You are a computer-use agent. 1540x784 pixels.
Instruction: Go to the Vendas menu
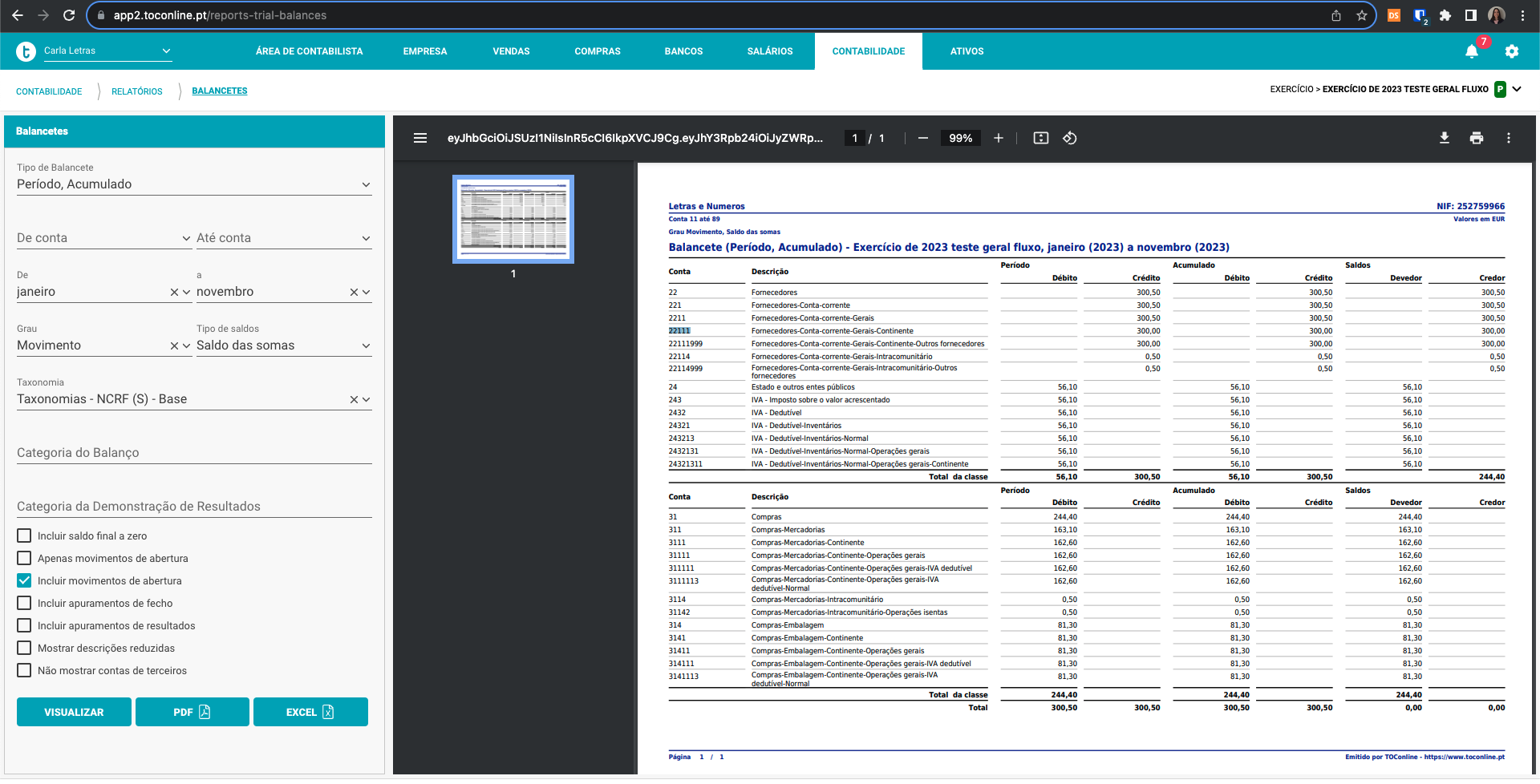click(x=511, y=51)
